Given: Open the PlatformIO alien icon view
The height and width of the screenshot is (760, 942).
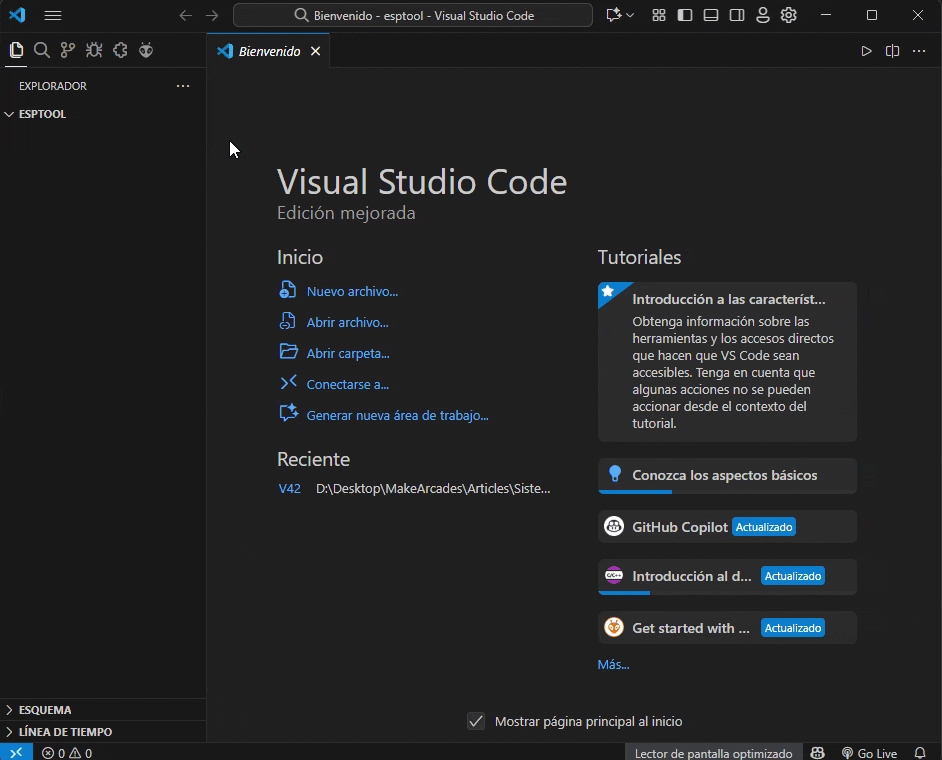Looking at the screenshot, I should (146, 50).
